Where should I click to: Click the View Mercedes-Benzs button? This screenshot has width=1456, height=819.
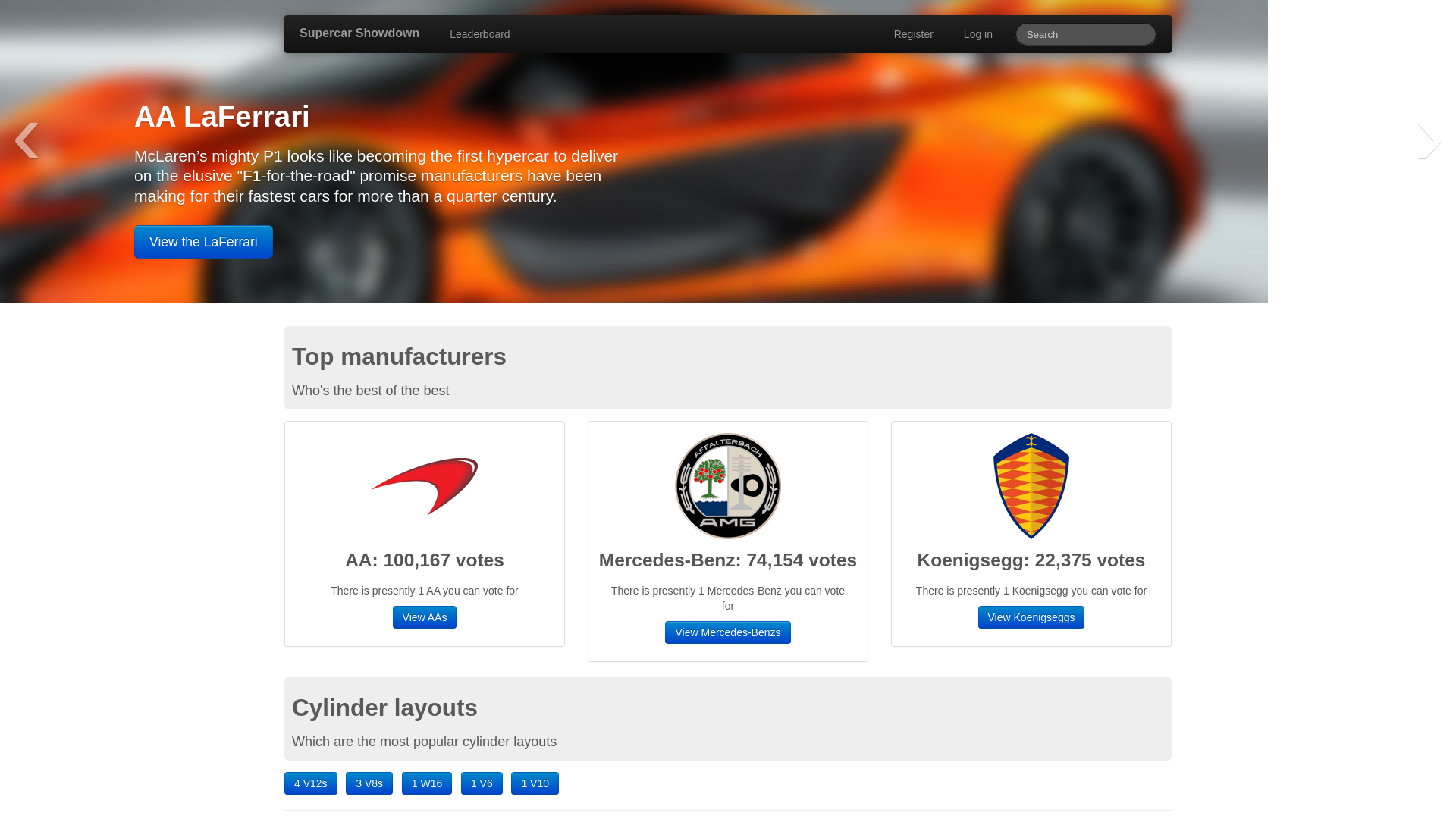[728, 632]
